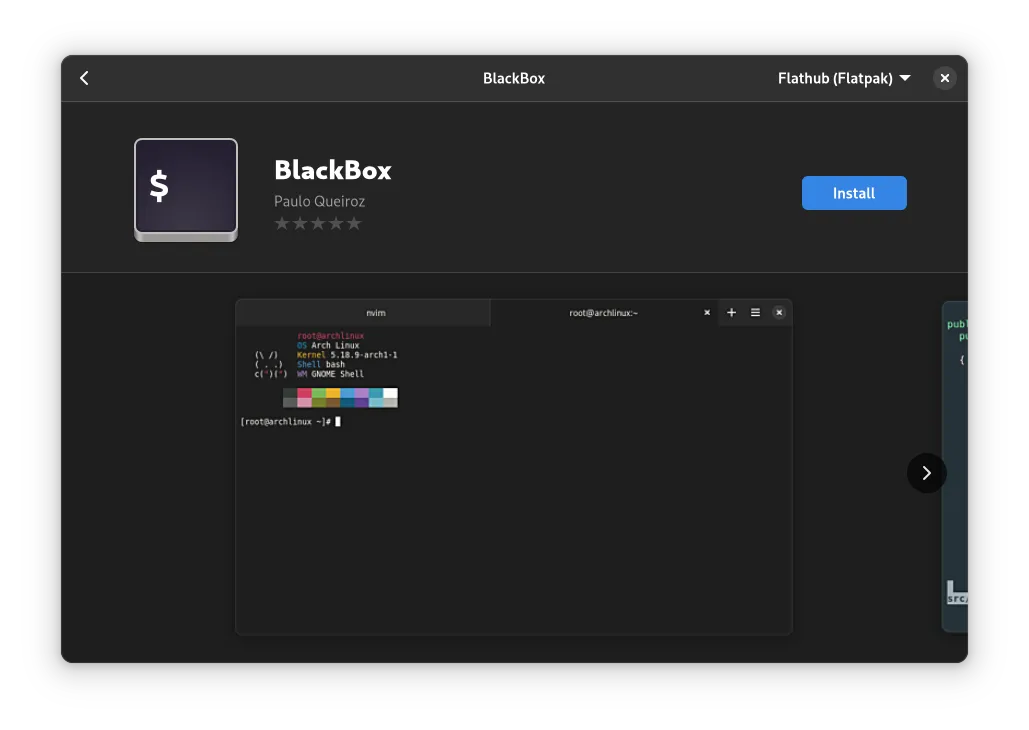Image resolution: width=1029 pixels, height=730 pixels.
Task: Click the first star in the rating row
Action: 281,223
